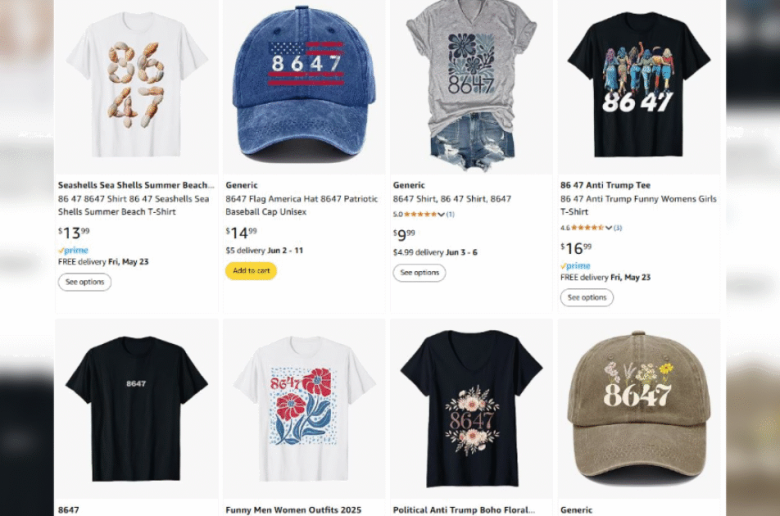This screenshot has height=516, width=780.
Task: Open 8647 Shirt, 86 47 Shirt title link
Action: pyautogui.click(x=452, y=199)
